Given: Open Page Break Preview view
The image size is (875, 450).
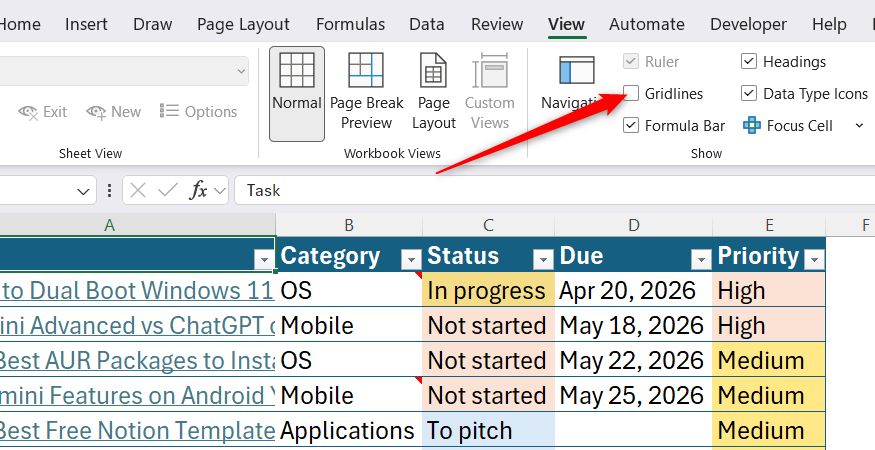Looking at the screenshot, I should click(366, 94).
